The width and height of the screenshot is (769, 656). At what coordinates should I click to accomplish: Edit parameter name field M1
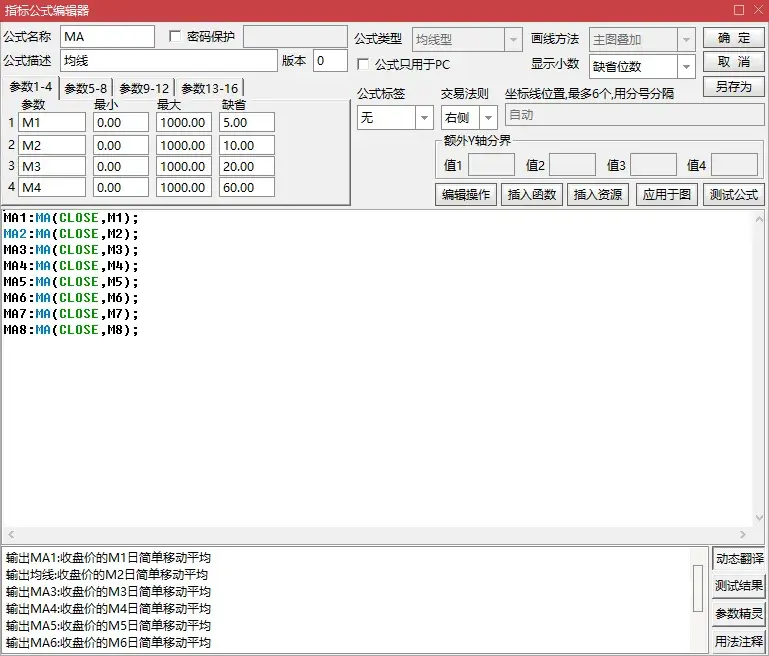pyautogui.click(x=52, y=123)
